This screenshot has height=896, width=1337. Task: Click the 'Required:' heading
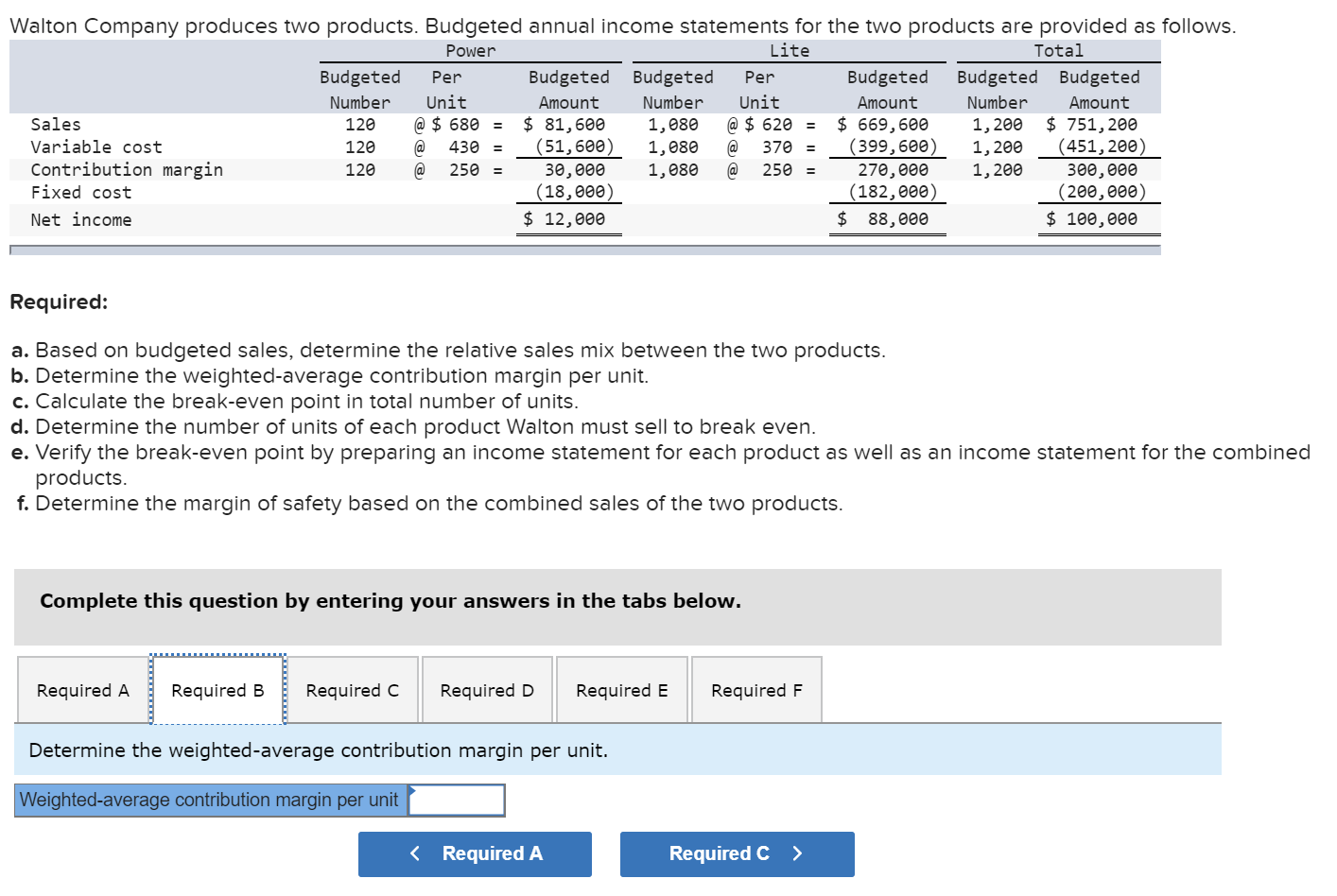(x=59, y=302)
